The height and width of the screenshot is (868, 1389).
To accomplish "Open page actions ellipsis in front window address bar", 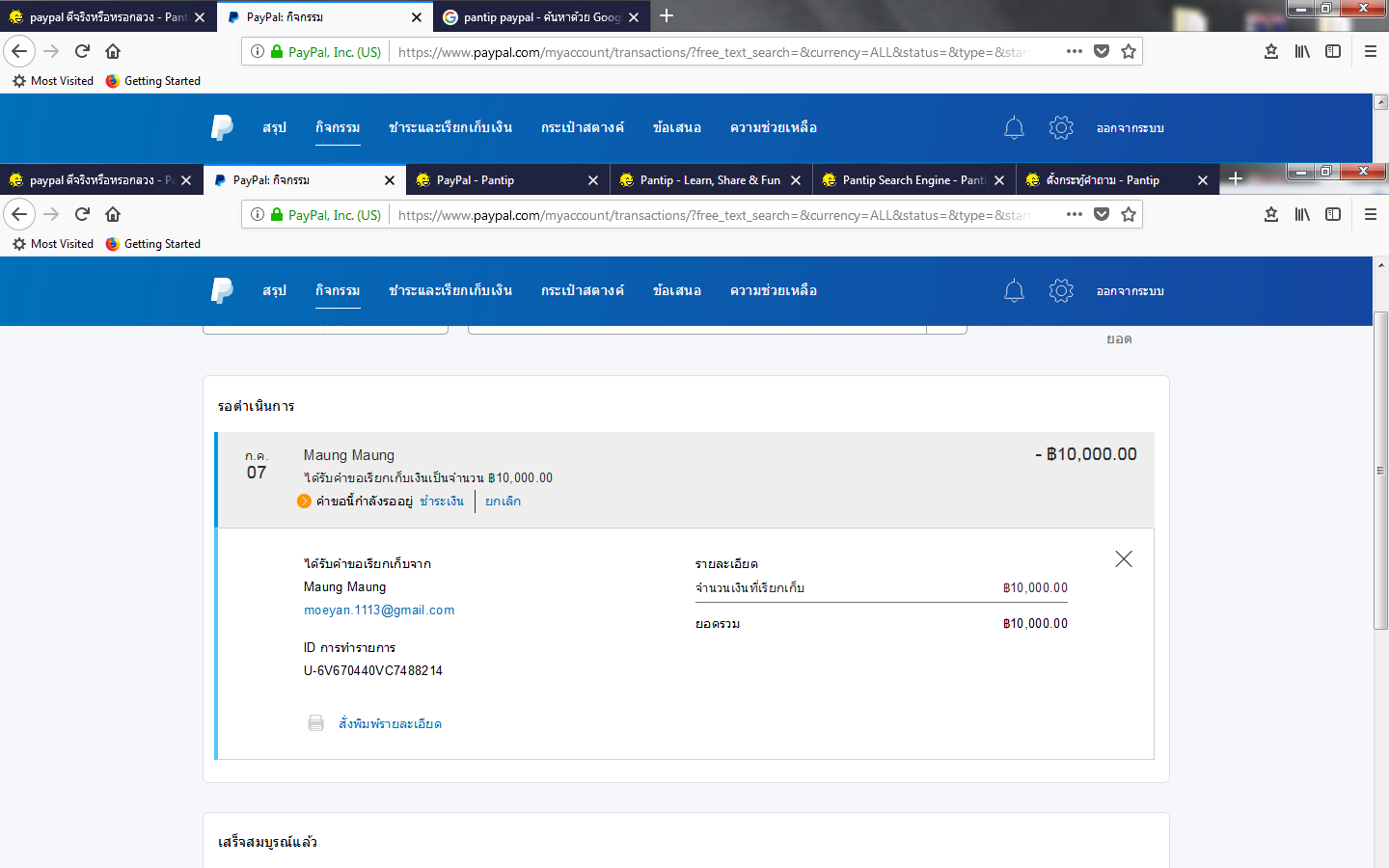I will (x=1075, y=215).
